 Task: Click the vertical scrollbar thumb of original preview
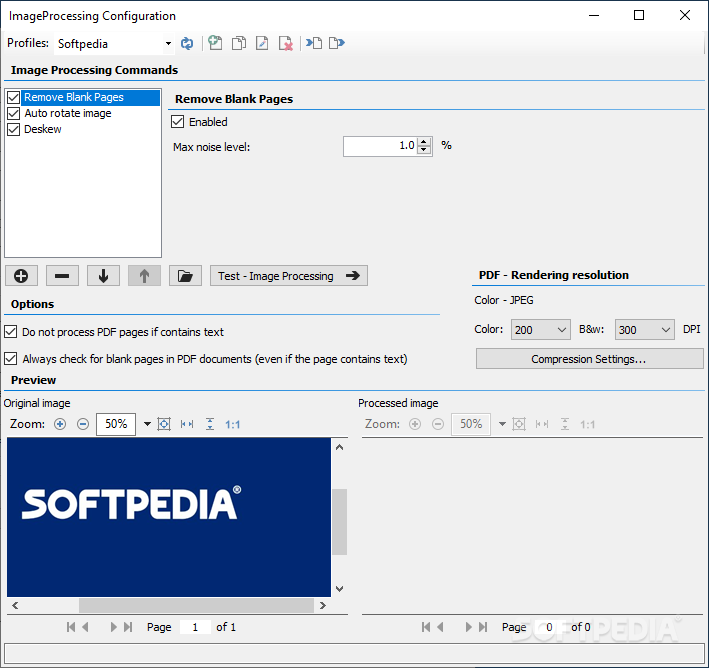(x=340, y=521)
